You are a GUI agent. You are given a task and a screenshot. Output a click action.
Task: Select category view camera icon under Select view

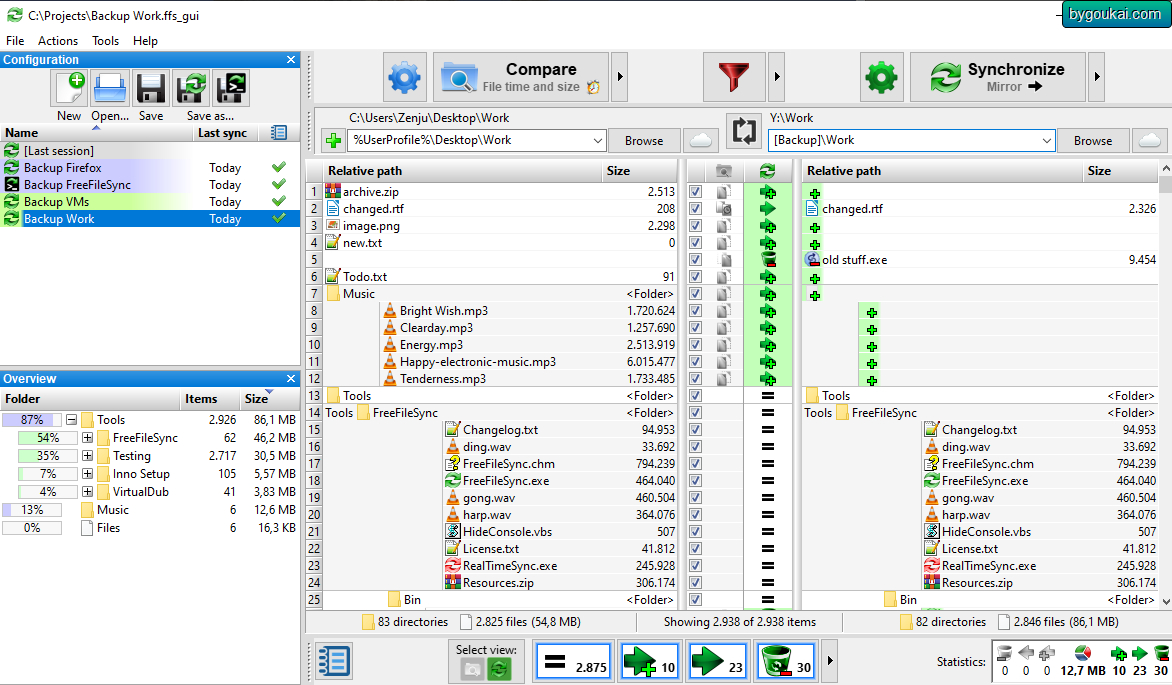[472, 669]
